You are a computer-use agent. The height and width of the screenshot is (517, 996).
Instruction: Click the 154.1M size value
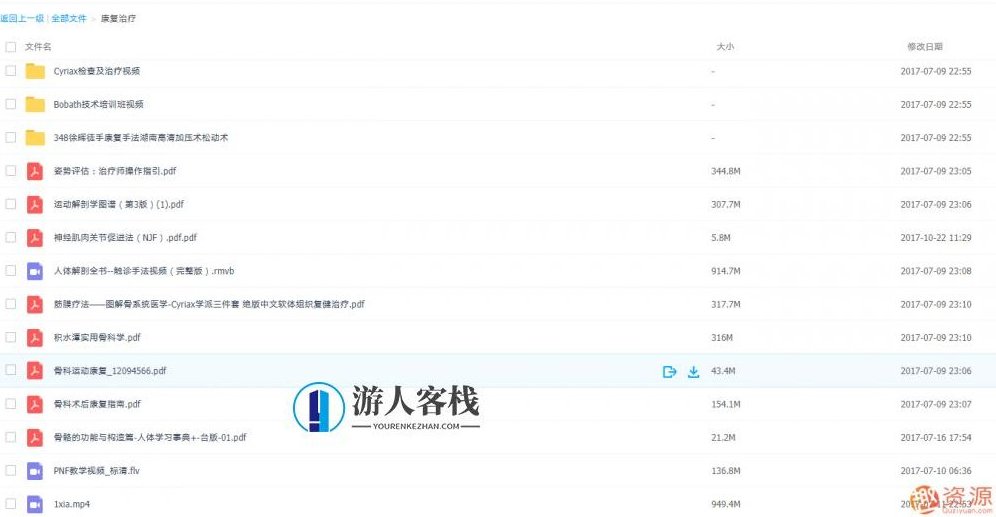click(x=726, y=404)
